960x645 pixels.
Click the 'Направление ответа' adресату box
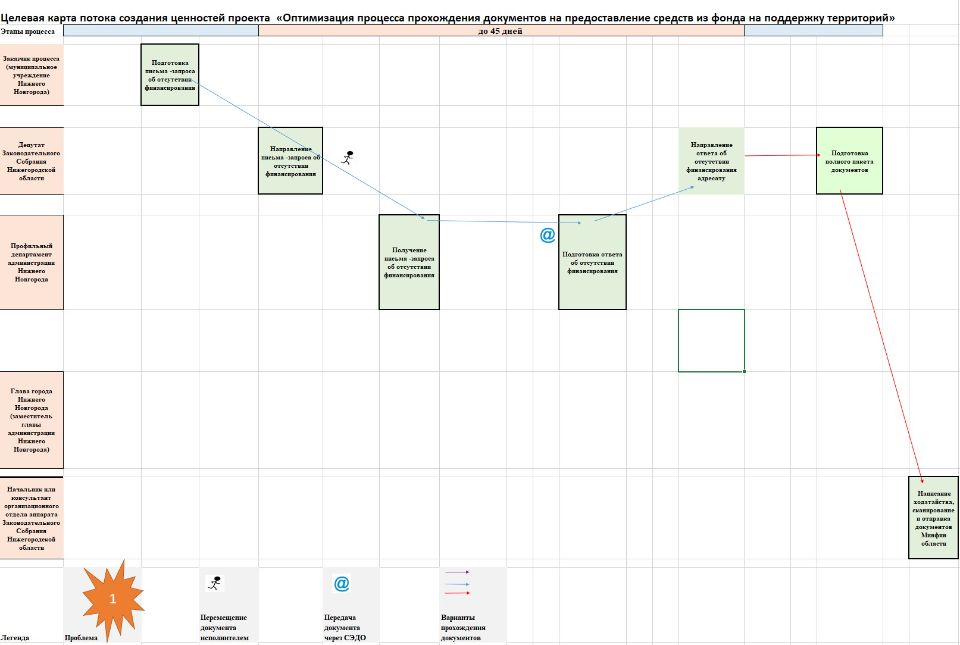pyautogui.click(x=711, y=160)
